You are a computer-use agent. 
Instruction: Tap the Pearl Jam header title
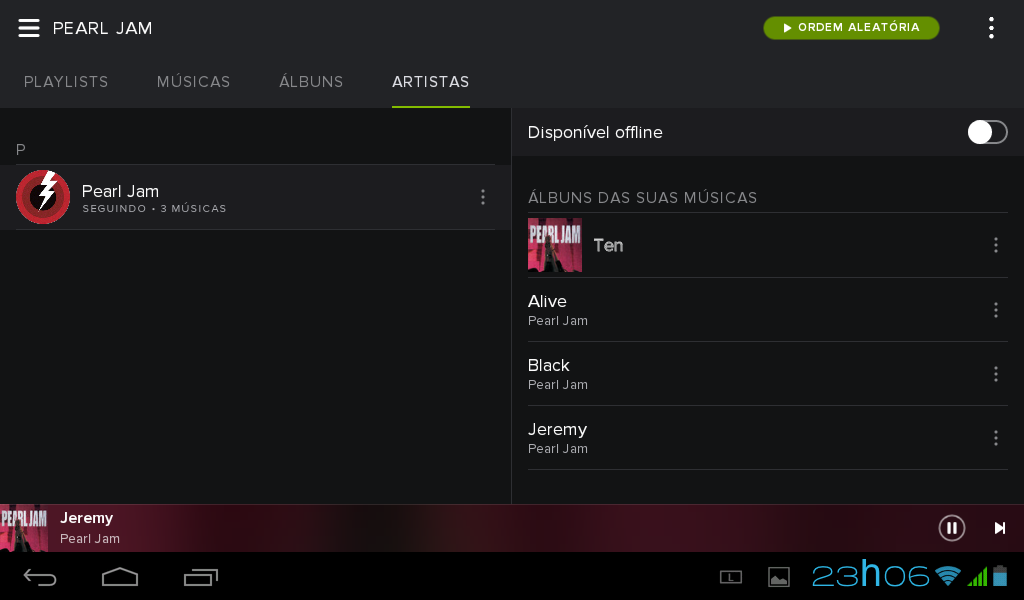click(103, 28)
